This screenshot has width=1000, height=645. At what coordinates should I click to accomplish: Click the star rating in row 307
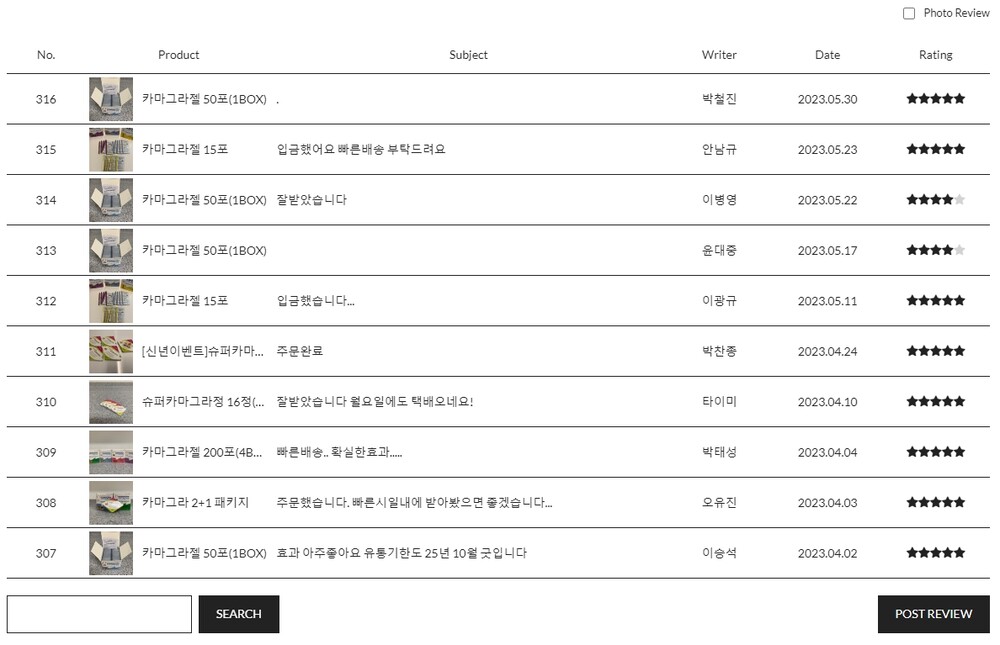click(x=936, y=553)
